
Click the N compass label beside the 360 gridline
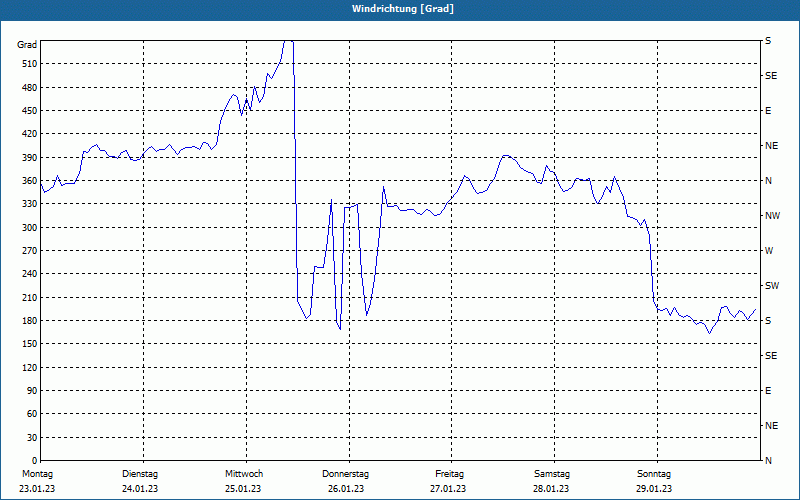tap(768, 181)
